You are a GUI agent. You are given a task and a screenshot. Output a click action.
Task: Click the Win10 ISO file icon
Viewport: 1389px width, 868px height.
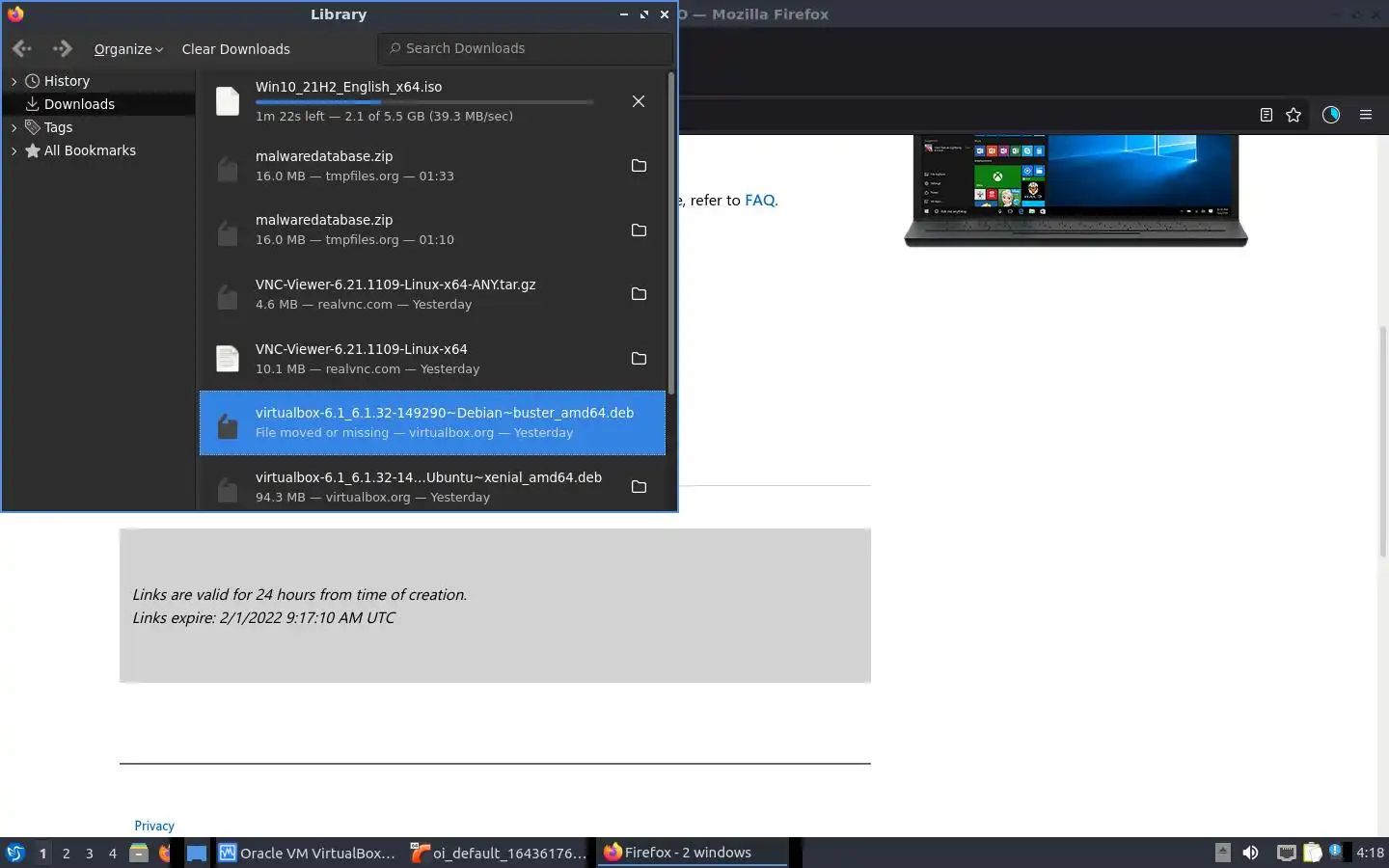228,101
